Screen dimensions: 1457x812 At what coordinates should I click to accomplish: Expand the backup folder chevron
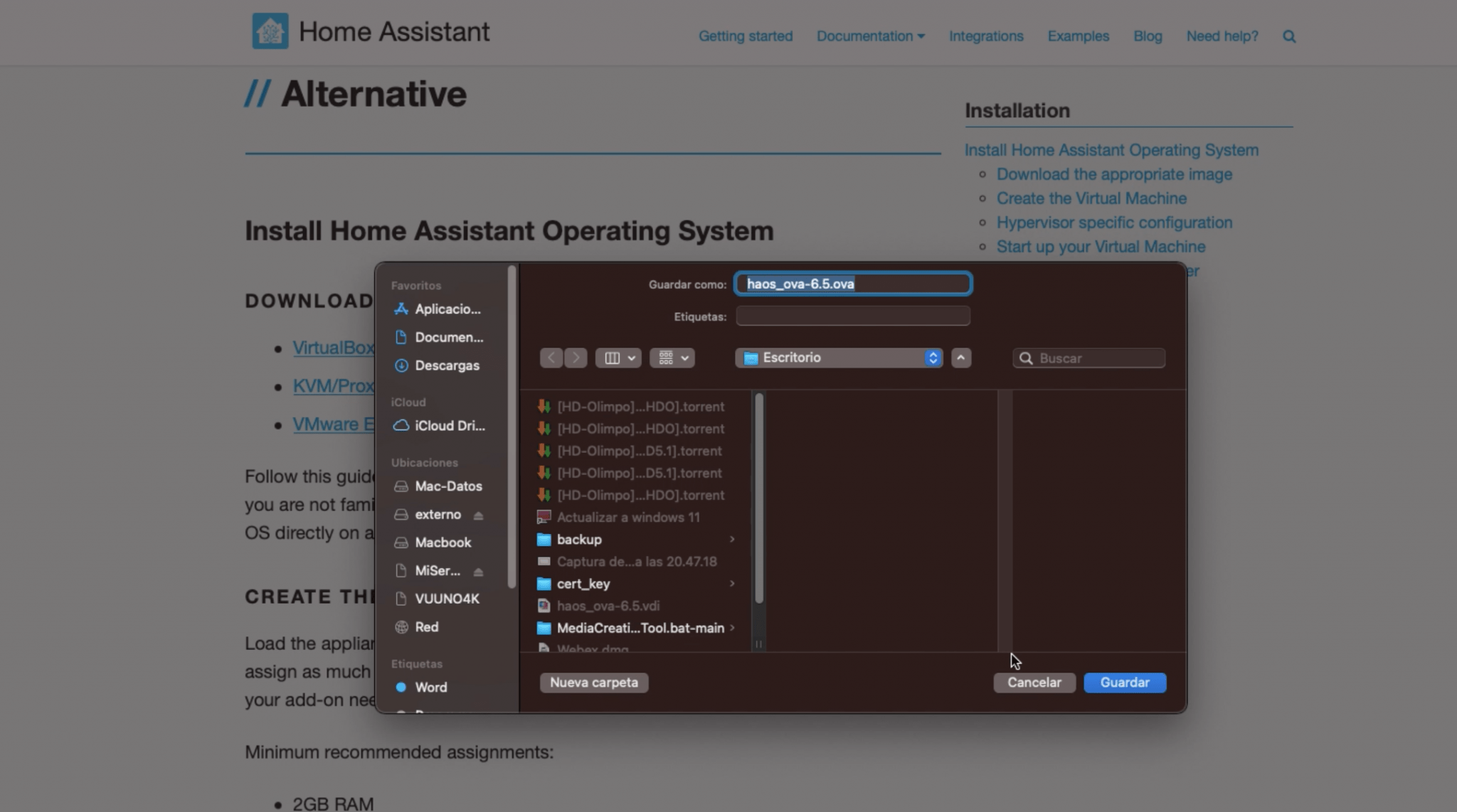pos(733,540)
